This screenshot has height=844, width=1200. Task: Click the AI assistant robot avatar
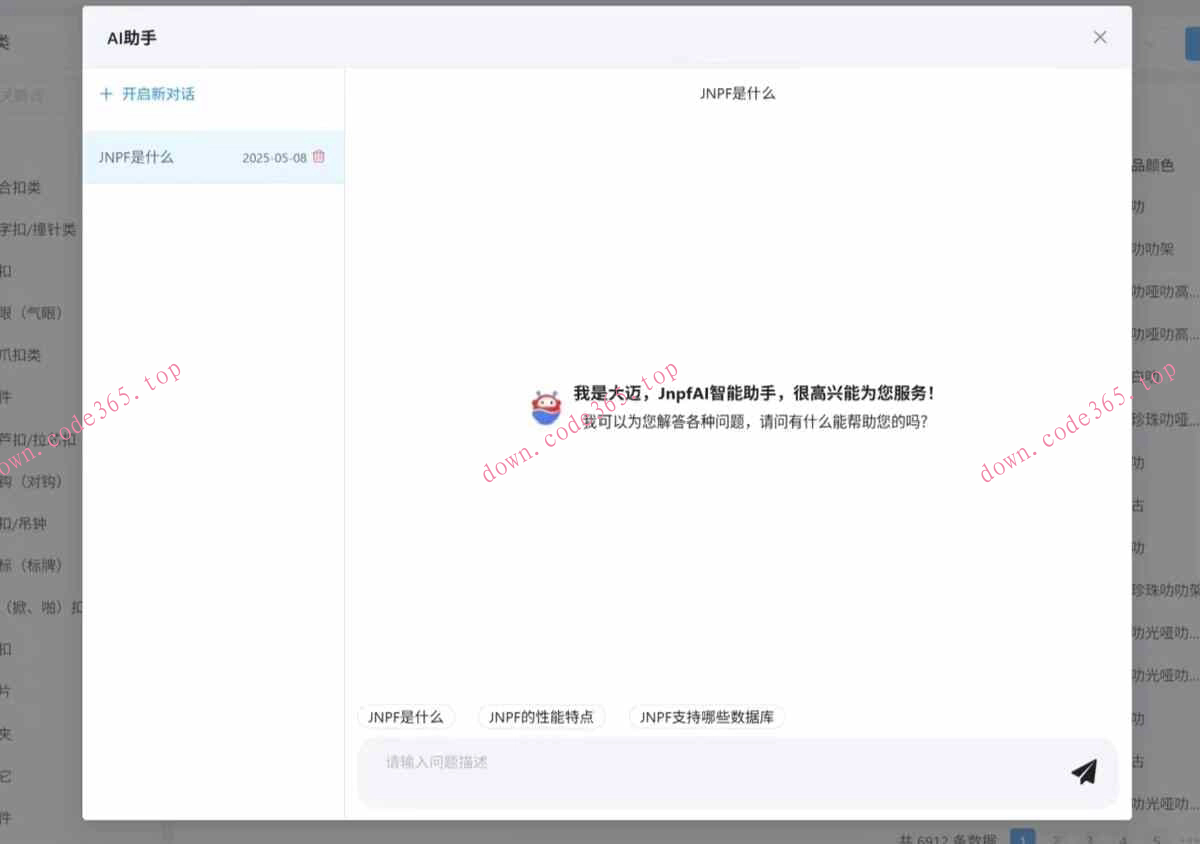(544, 405)
